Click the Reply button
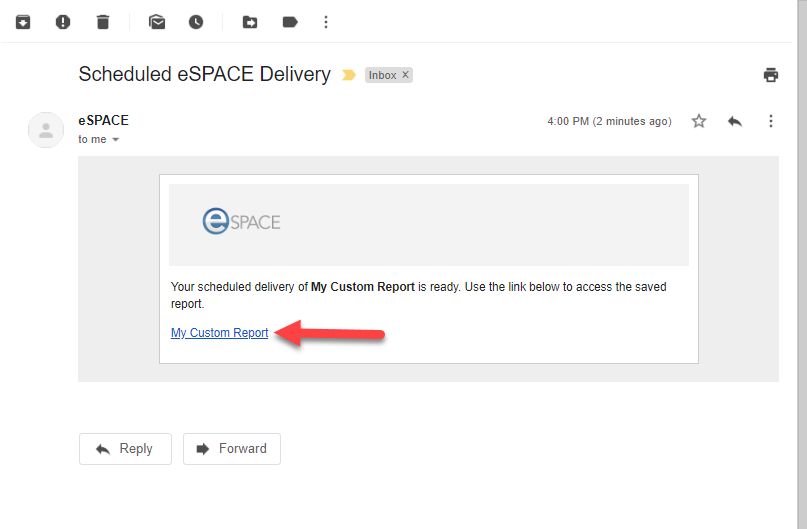This screenshot has width=807, height=529. coord(125,449)
